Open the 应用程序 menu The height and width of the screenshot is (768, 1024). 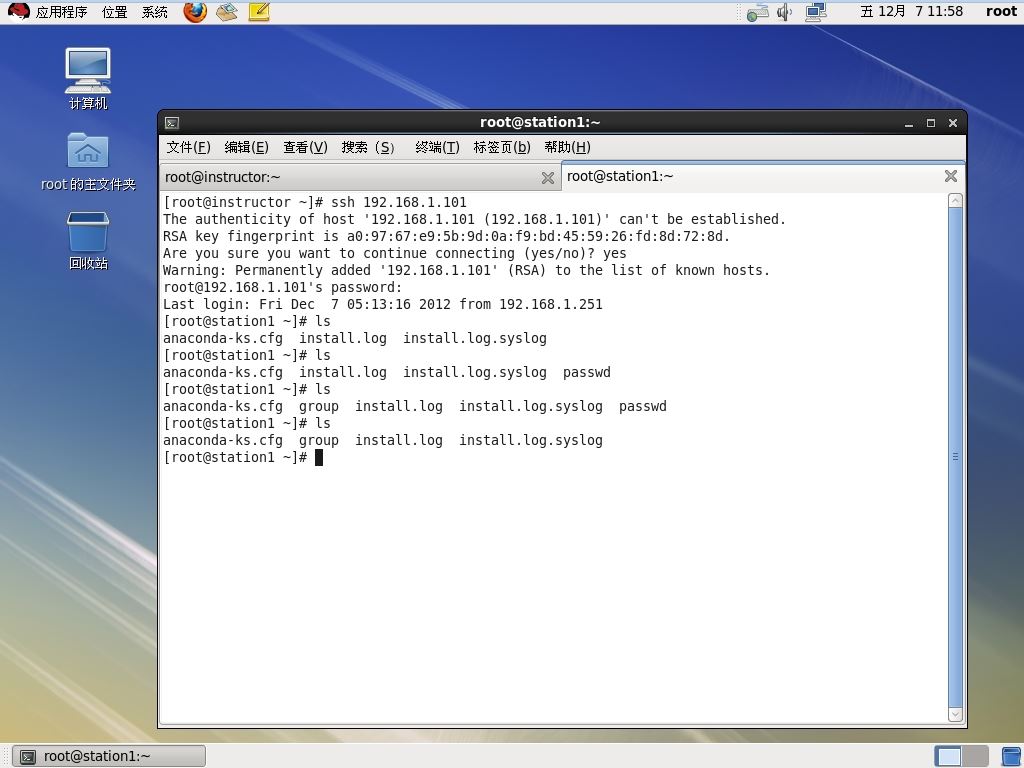click(61, 12)
